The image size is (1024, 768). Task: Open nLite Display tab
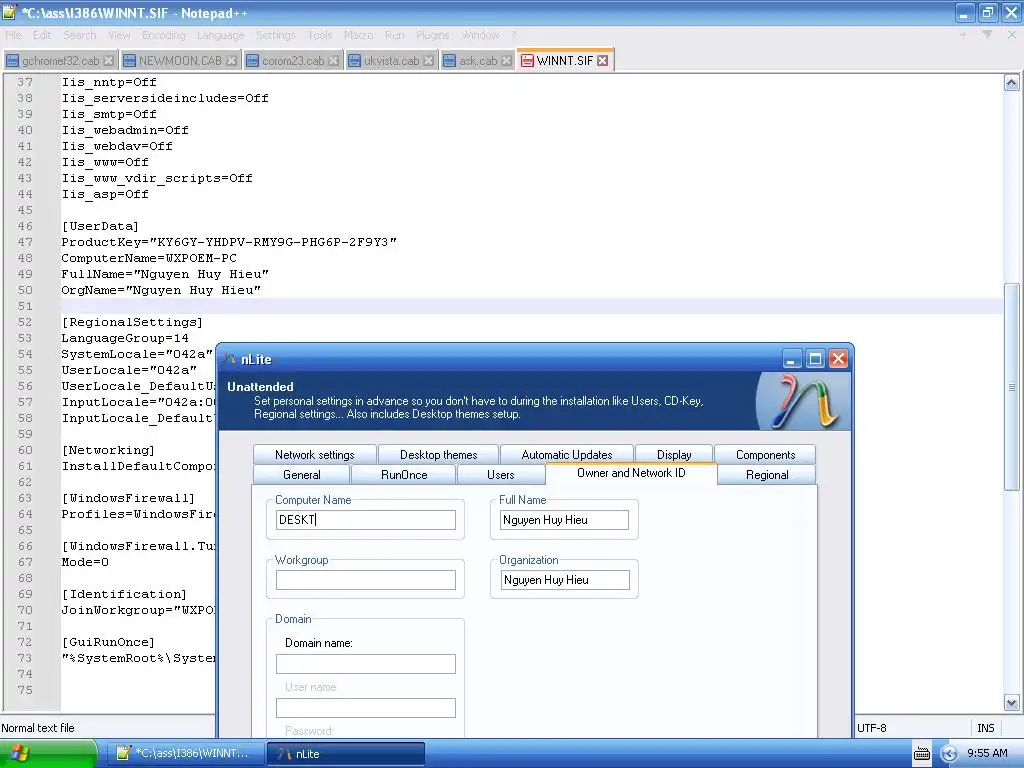674,455
